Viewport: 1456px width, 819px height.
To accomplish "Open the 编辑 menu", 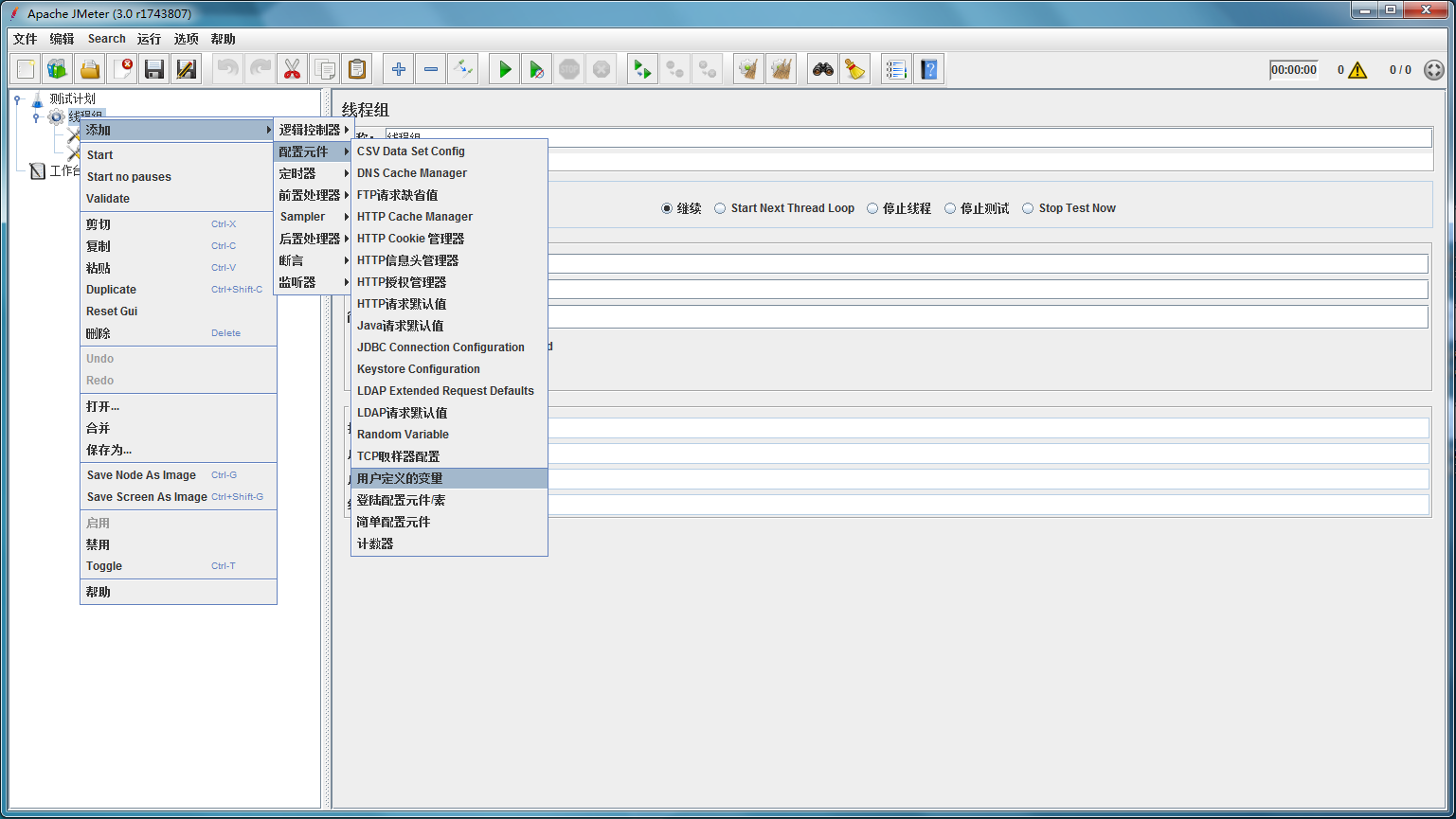I will click(x=62, y=39).
